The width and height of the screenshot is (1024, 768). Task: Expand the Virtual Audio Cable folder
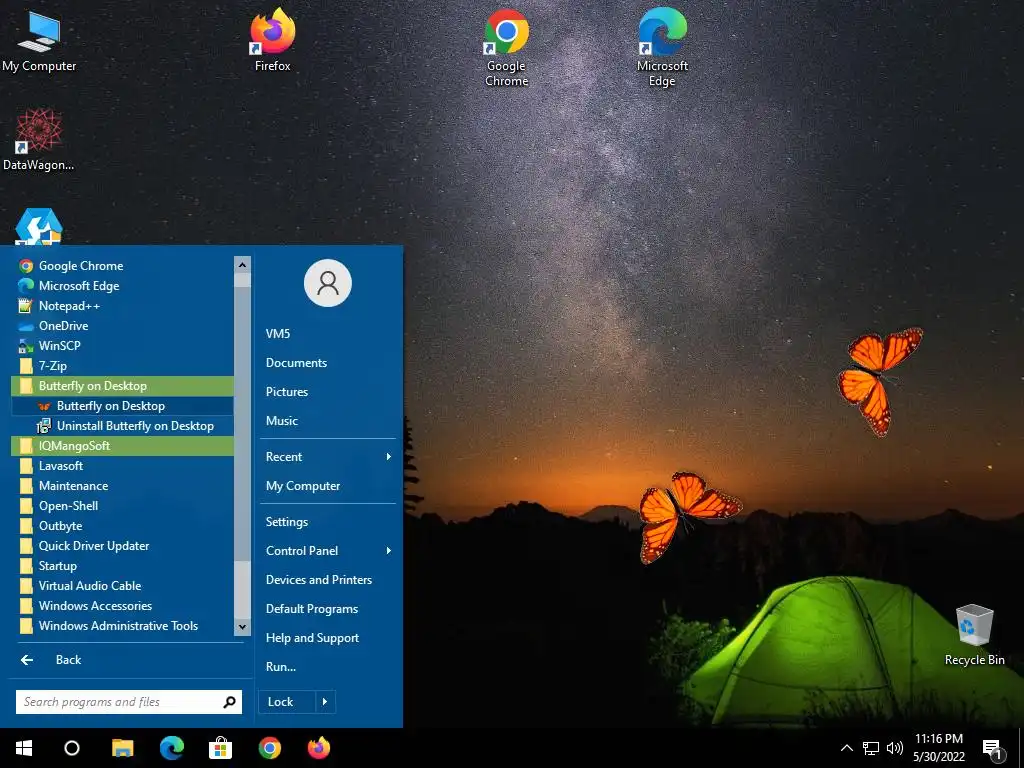click(x=122, y=586)
